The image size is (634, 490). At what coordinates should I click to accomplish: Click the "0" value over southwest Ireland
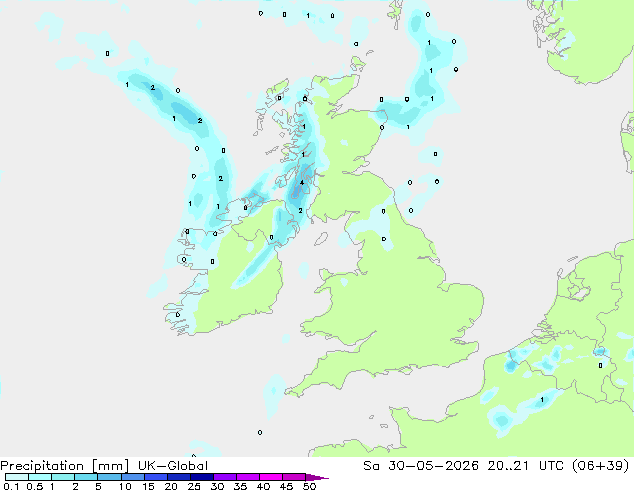tap(178, 315)
